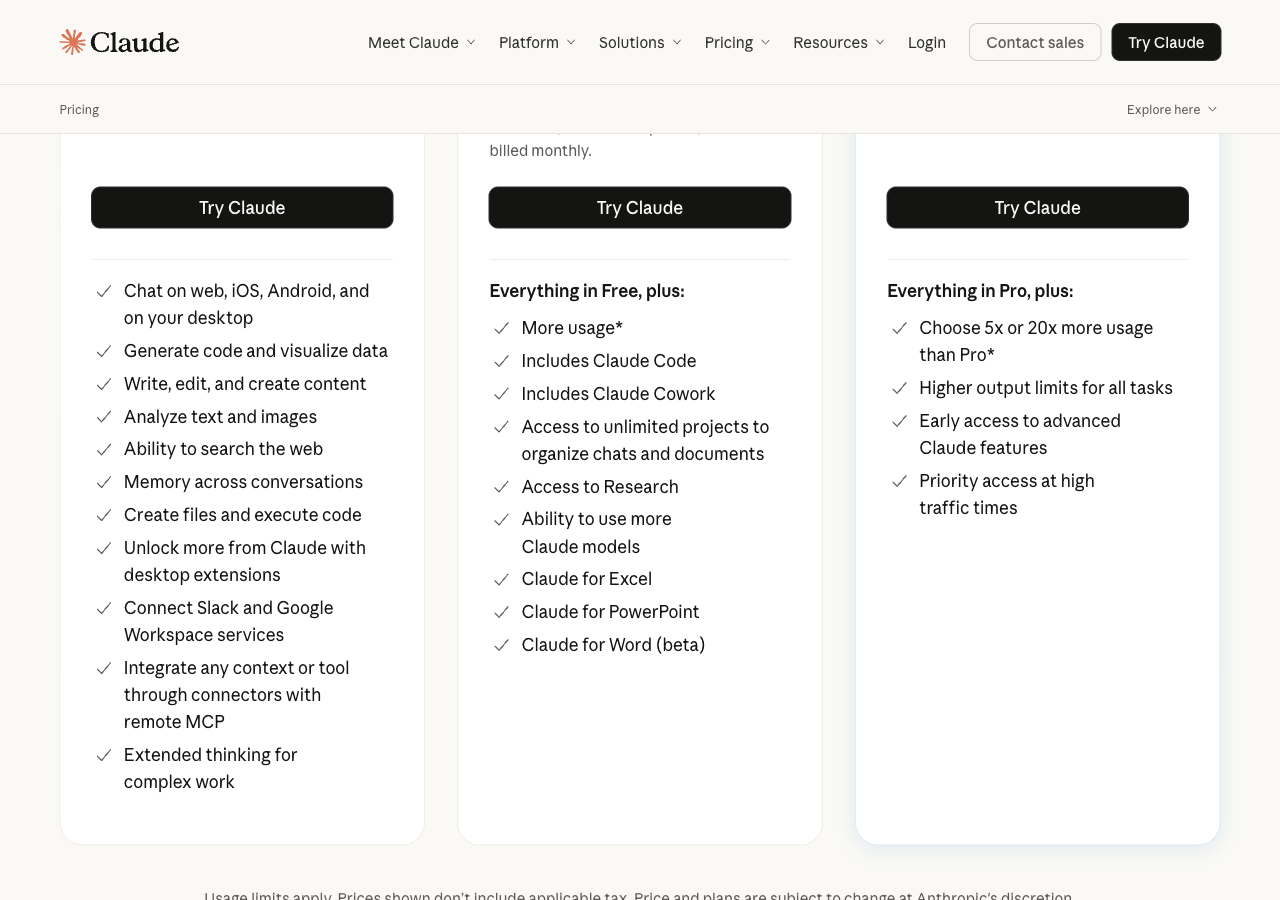Open the Platform navigation dropdown

pyautogui.click(x=537, y=42)
